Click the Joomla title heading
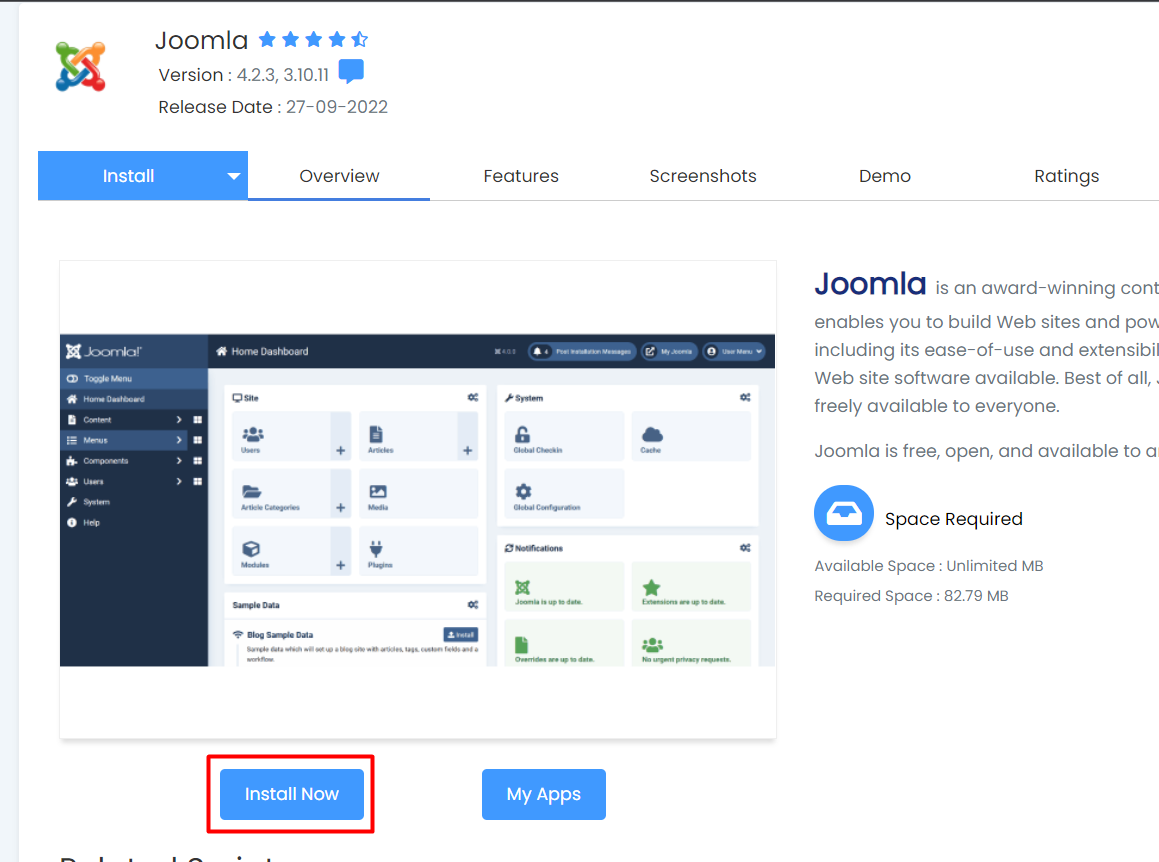1159x862 pixels. [201, 40]
